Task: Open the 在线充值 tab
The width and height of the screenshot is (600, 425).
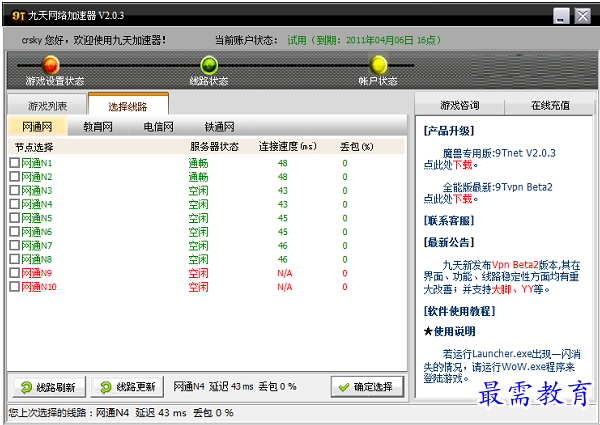Action: coord(550,104)
